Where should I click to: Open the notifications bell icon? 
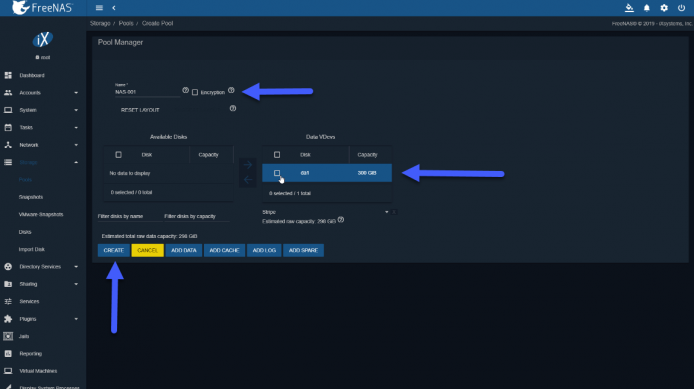pos(647,8)
